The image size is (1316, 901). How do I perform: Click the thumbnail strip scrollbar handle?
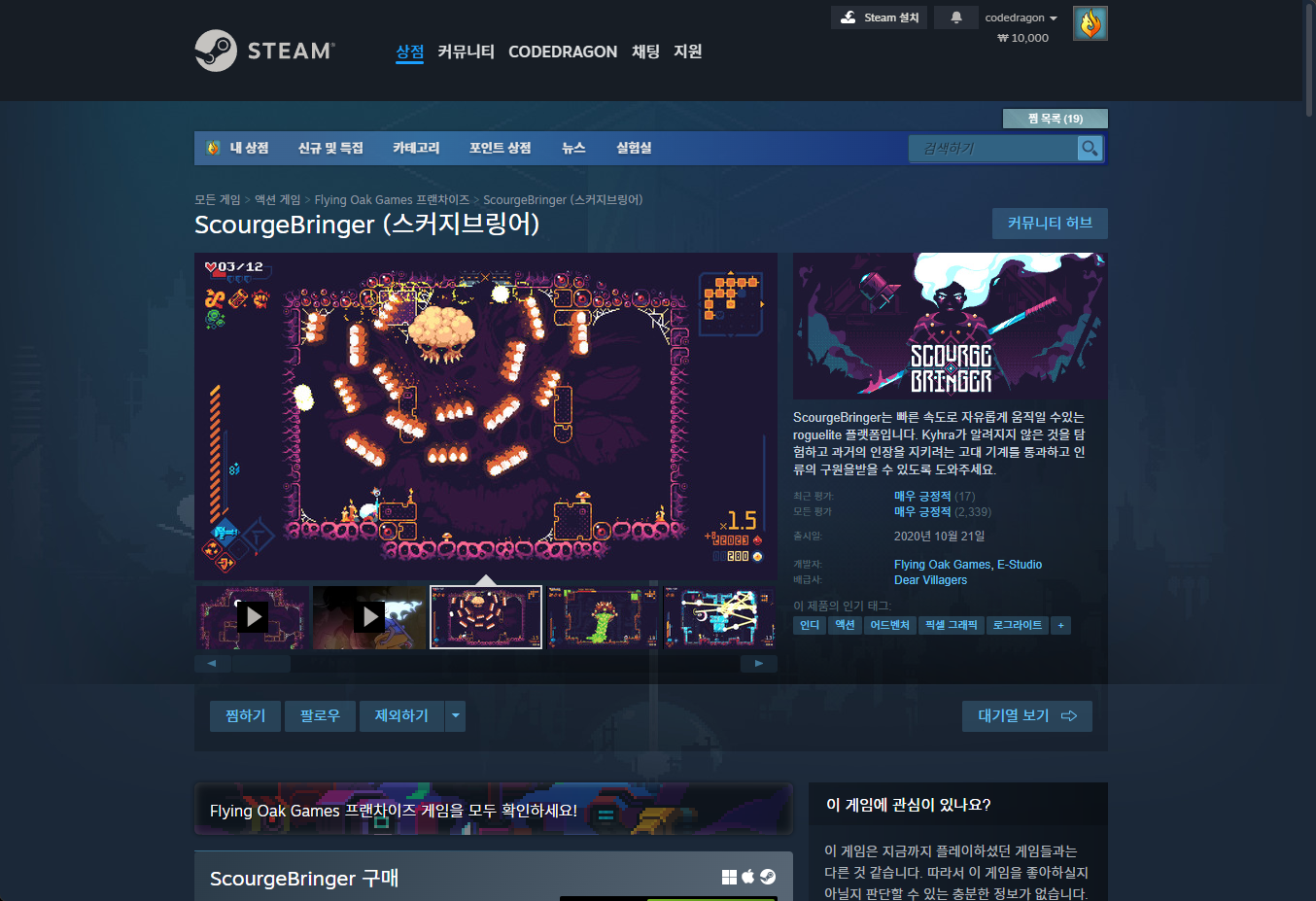pyautogui.click(x=260, y=664)
